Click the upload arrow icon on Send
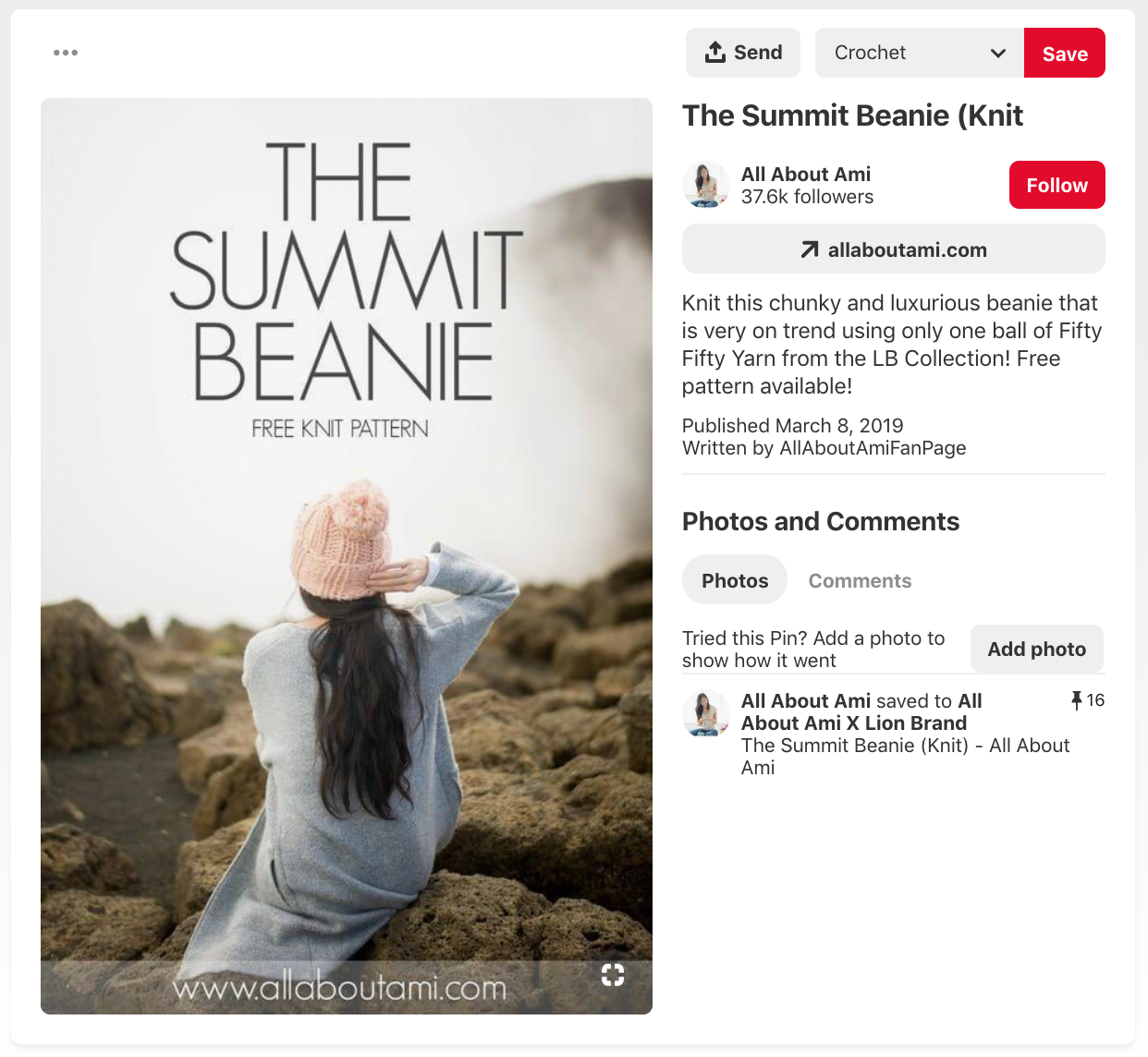 tap(714, 53)
